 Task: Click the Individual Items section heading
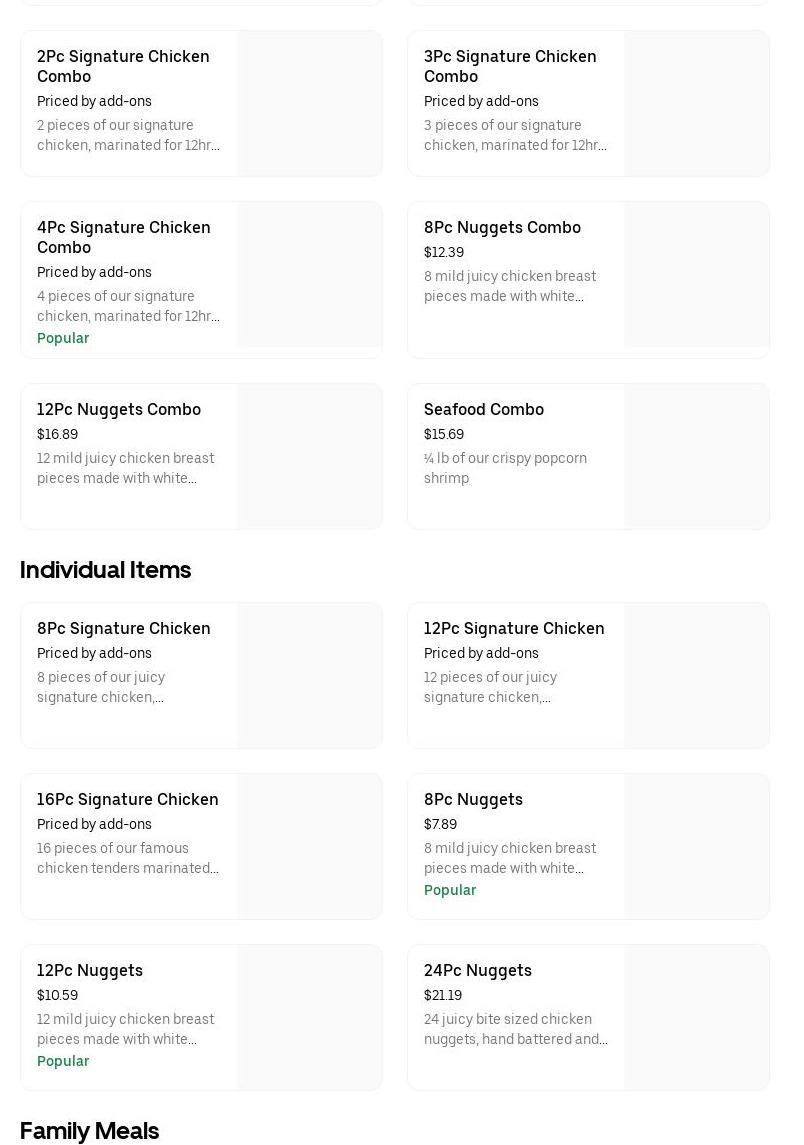105,570
